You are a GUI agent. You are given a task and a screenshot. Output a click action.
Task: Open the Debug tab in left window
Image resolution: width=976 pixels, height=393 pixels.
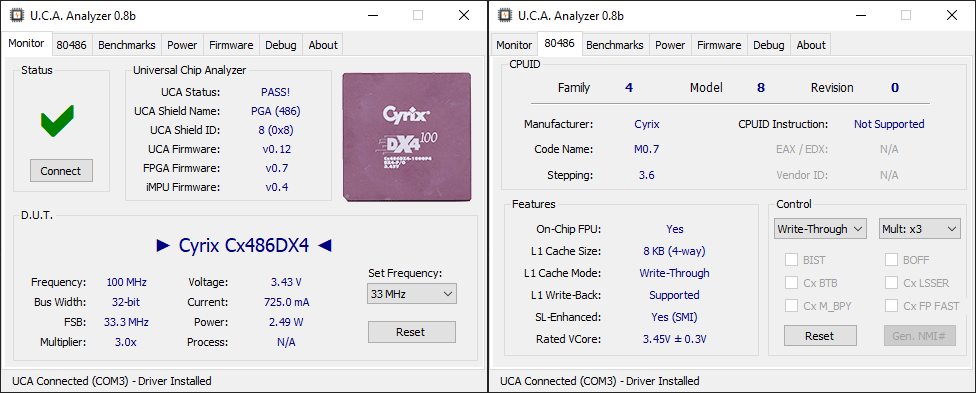(281, 45)
